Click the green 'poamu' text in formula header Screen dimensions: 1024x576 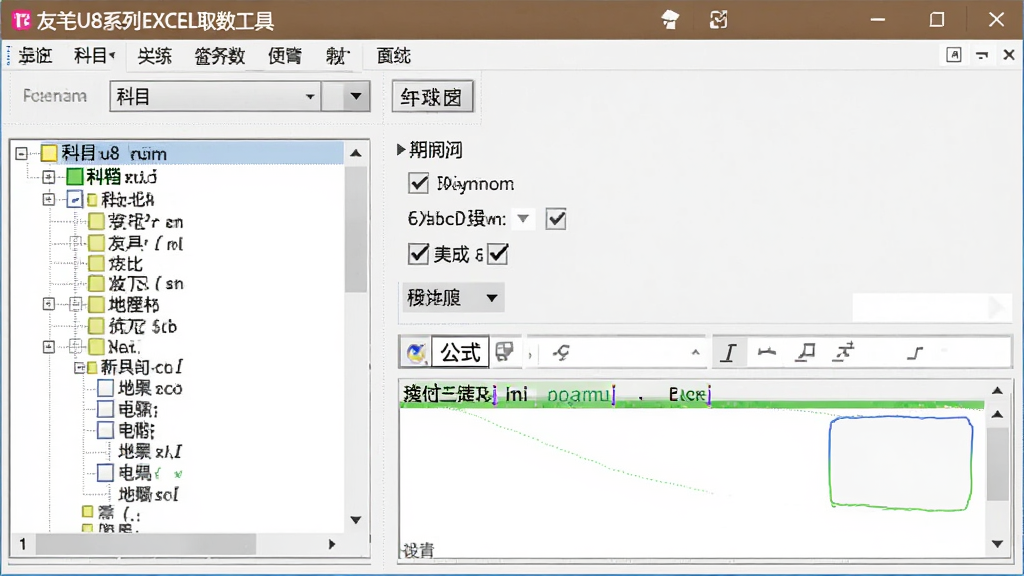579,394
